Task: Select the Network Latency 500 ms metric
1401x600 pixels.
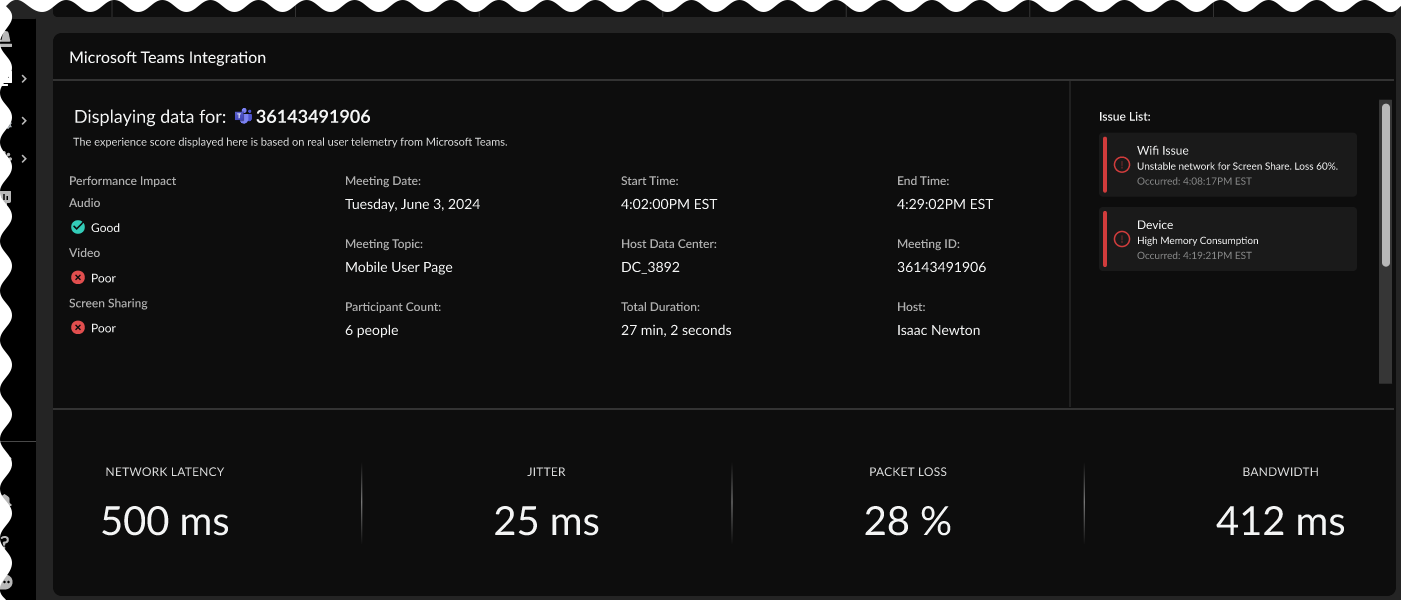Action: (165, 521)
